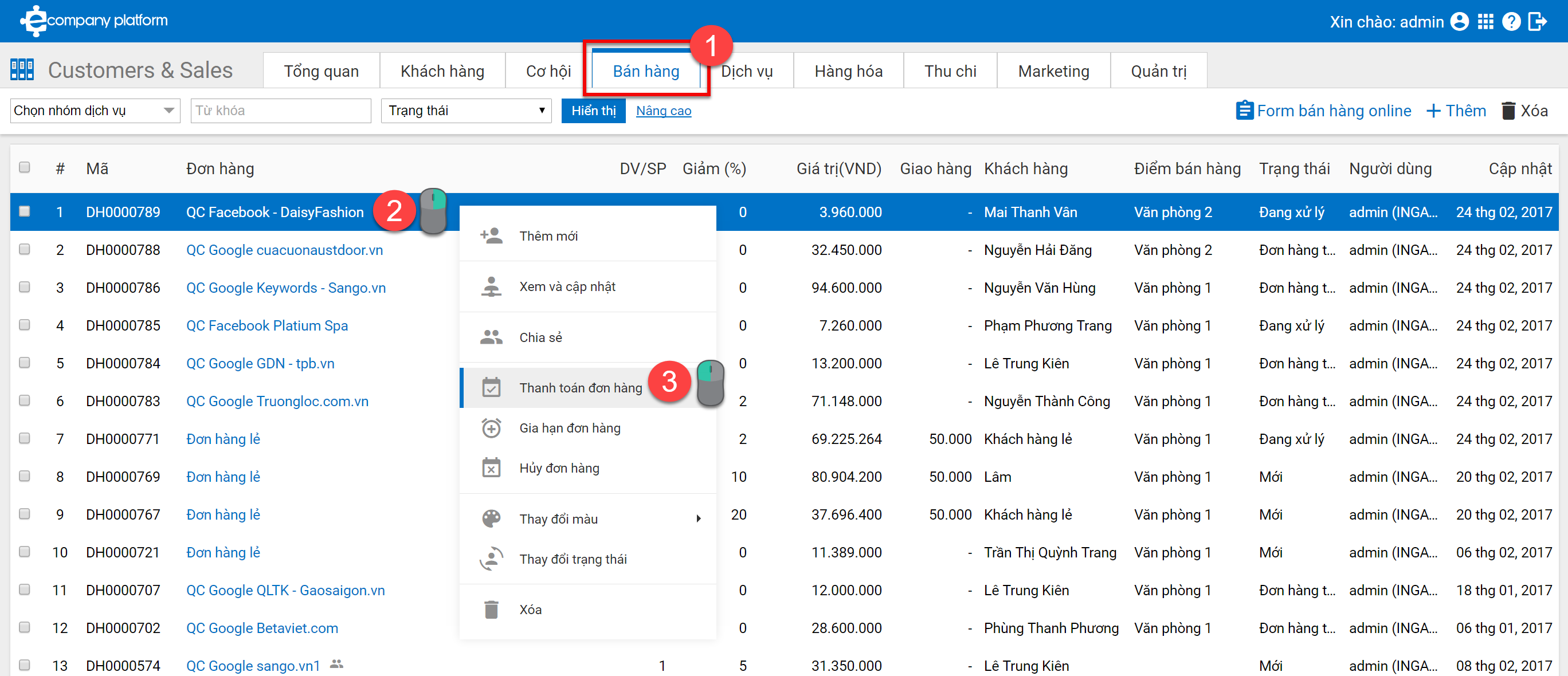Click the Chia sẻ people icon
Image resolution: width=1568 pixels, height=676 pixels.
491,337
